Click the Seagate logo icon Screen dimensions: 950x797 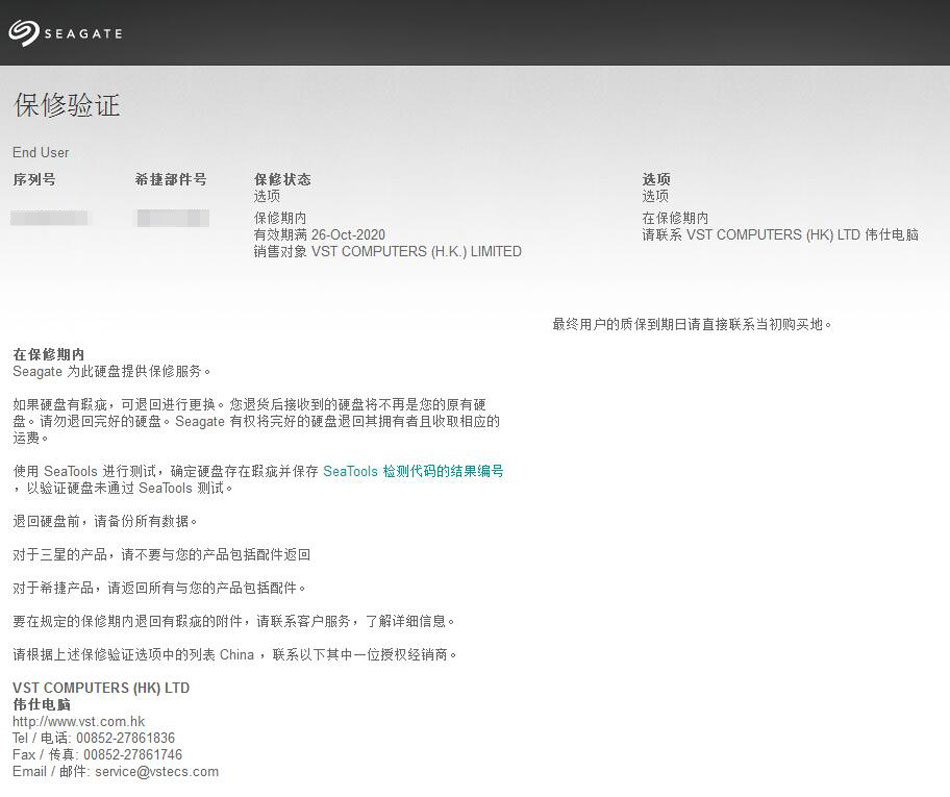click(x=22, y=32)
